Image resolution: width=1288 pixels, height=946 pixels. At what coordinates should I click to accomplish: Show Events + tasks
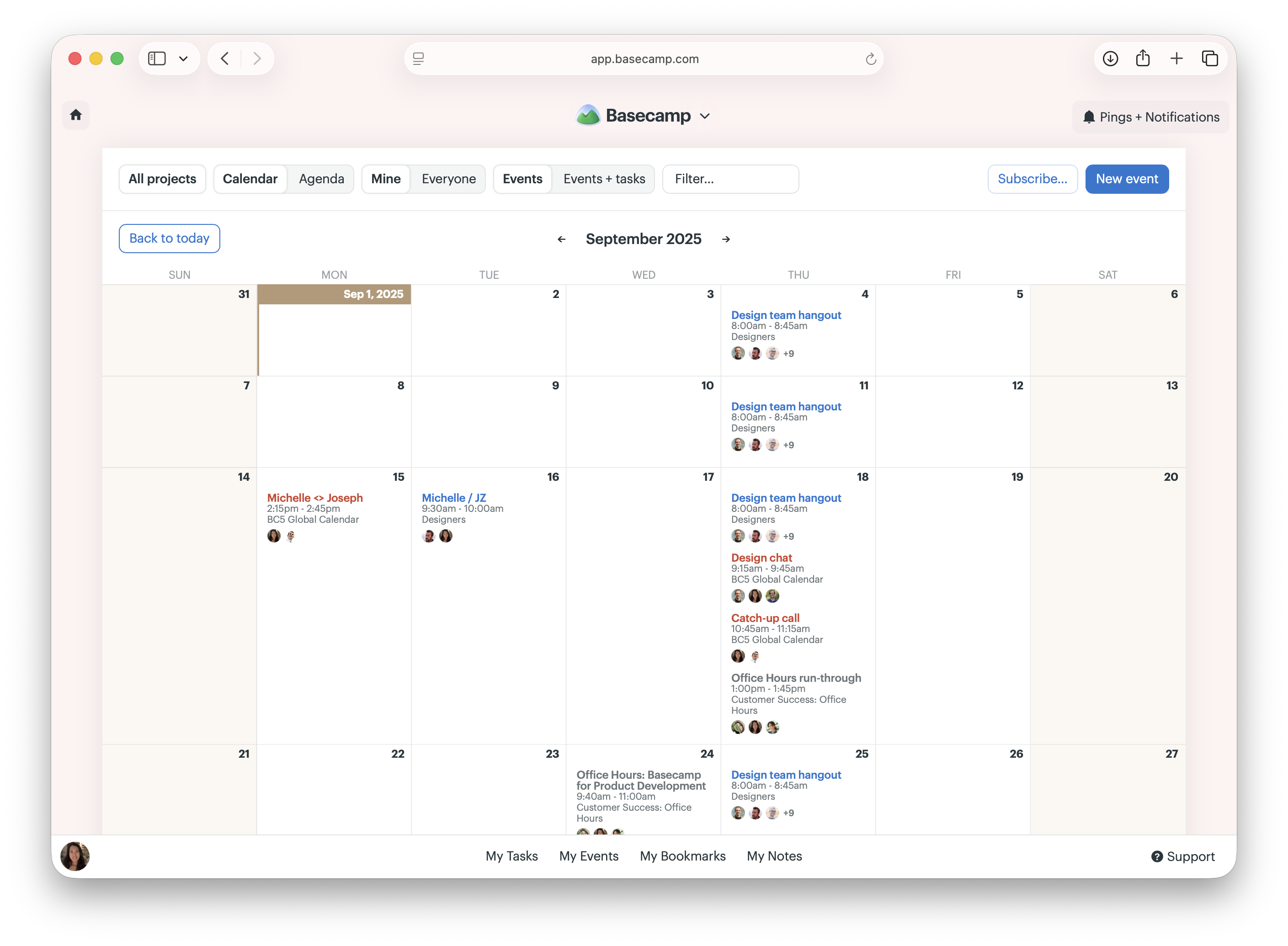(x=604, y=179)
